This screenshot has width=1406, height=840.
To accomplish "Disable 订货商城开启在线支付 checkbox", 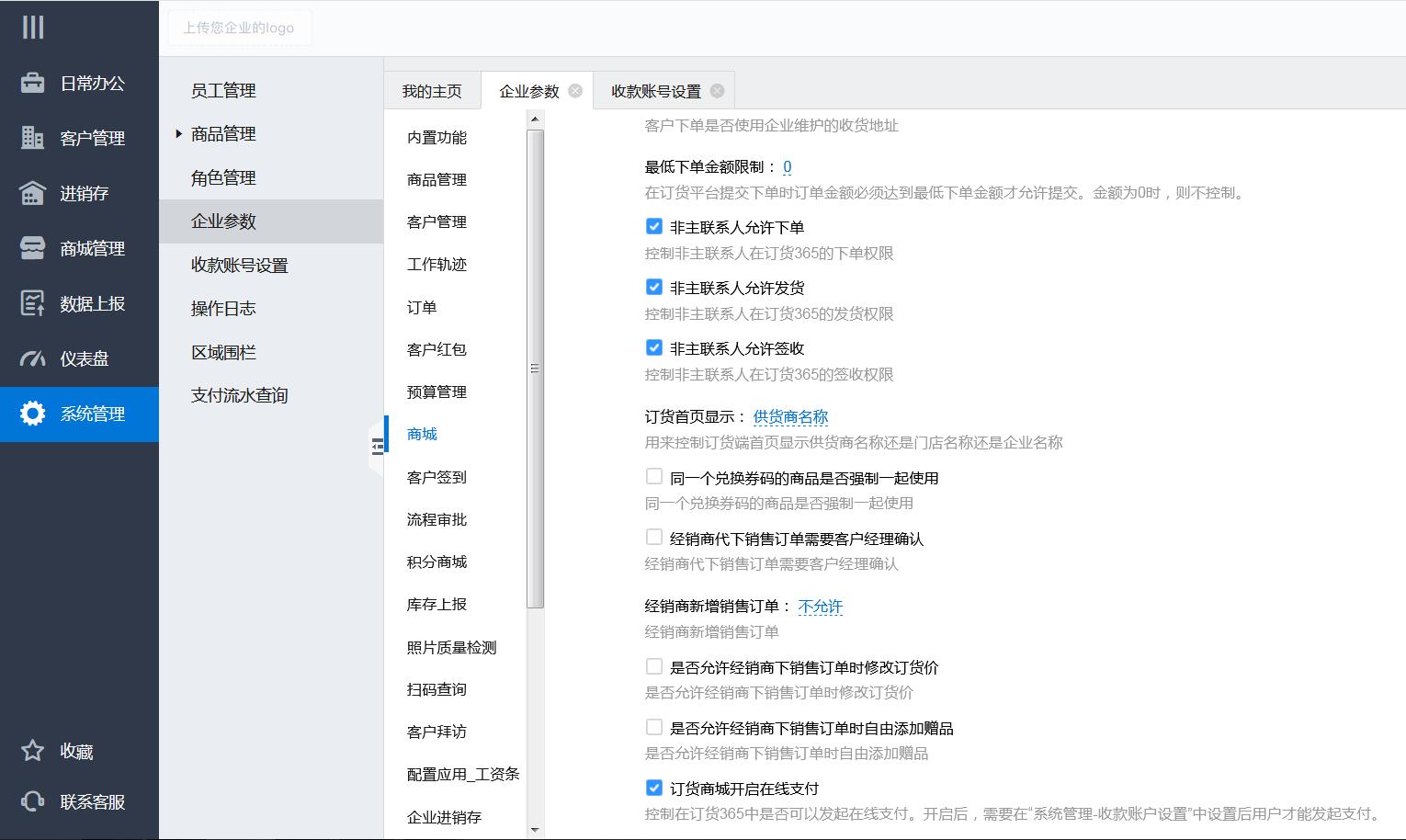I will (x=654, y=788).
